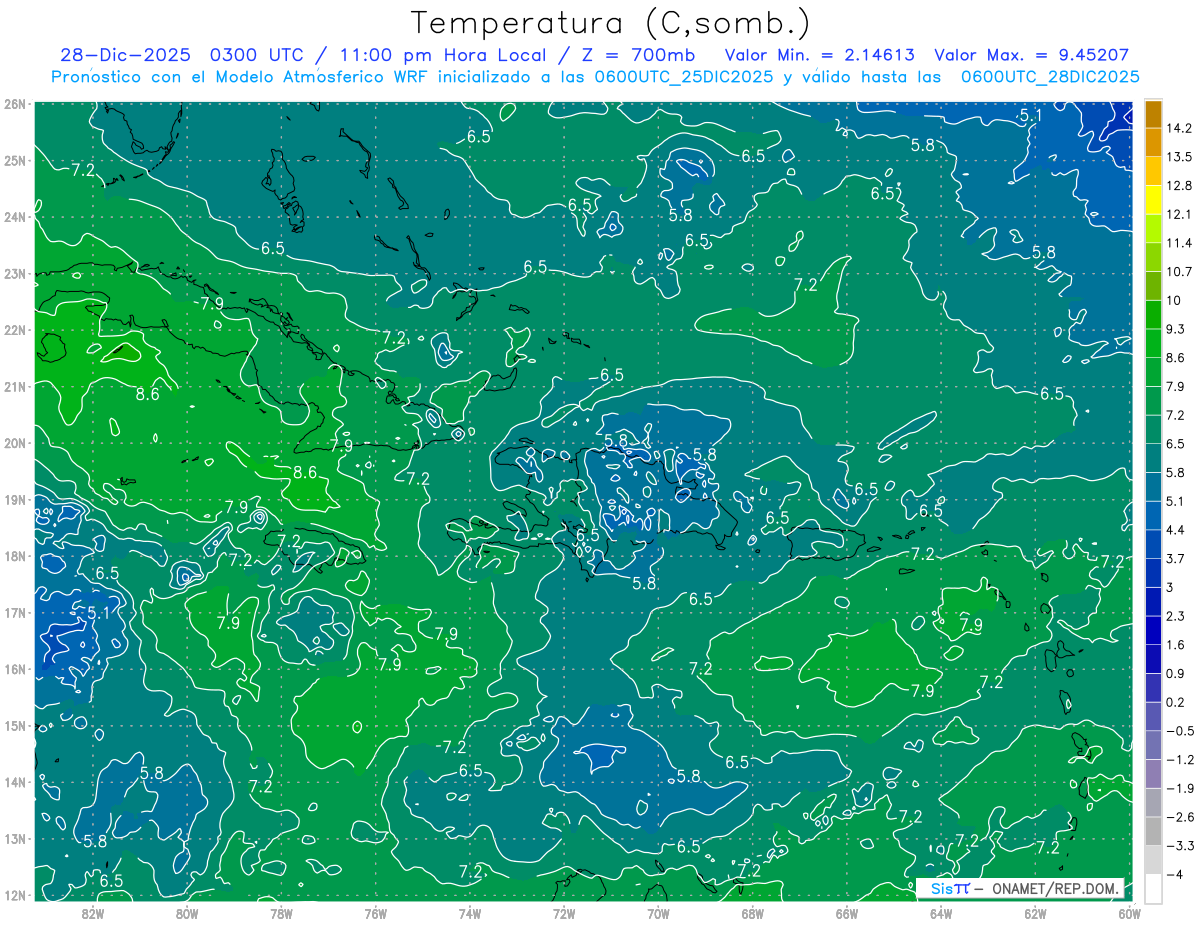Pick the yellow swatch between 12.8 and 12.1
Image resolution: width=1200 pixels, height=927 pixels.
pos(1153,200)
